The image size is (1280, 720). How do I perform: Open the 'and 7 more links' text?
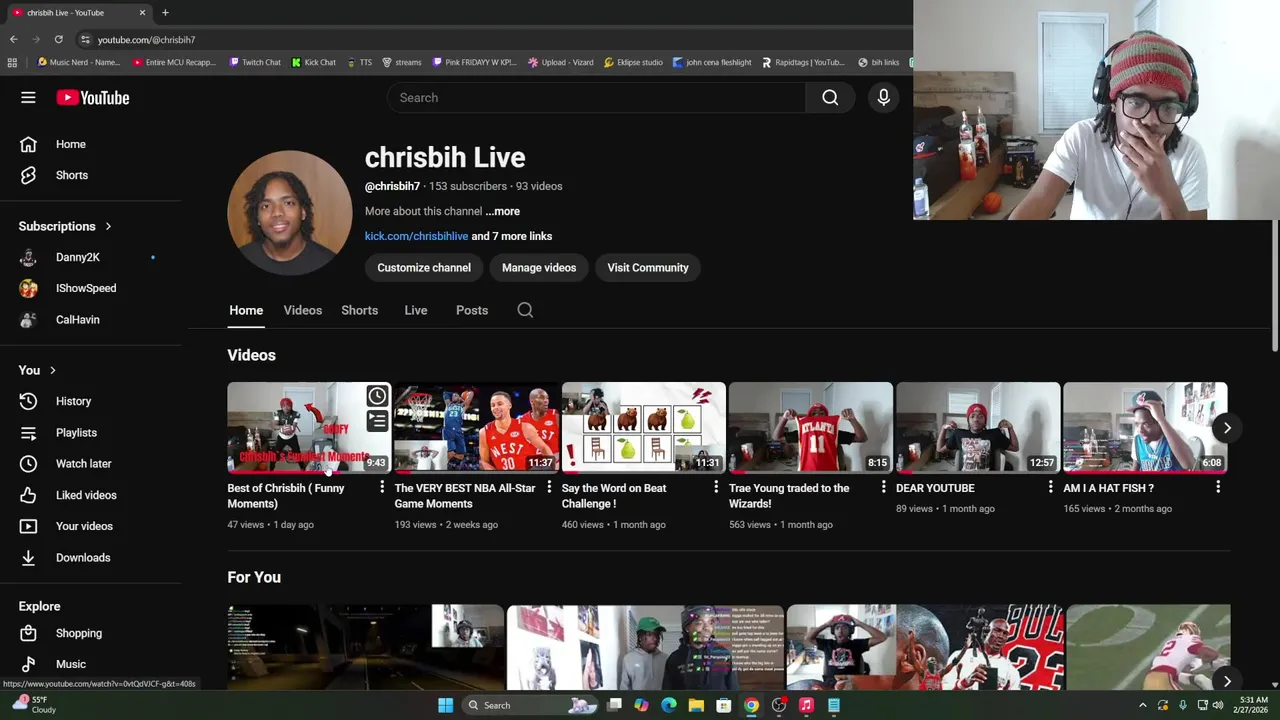[511, 236]
